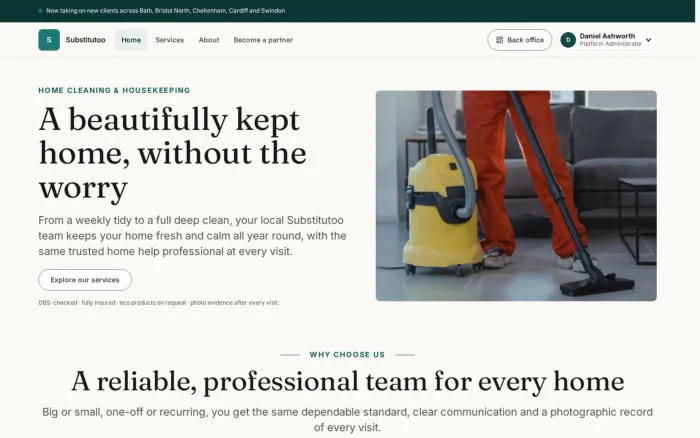Open the Daniel Ashworth profile menu
The image size is (700, 438).
(608, 40)
